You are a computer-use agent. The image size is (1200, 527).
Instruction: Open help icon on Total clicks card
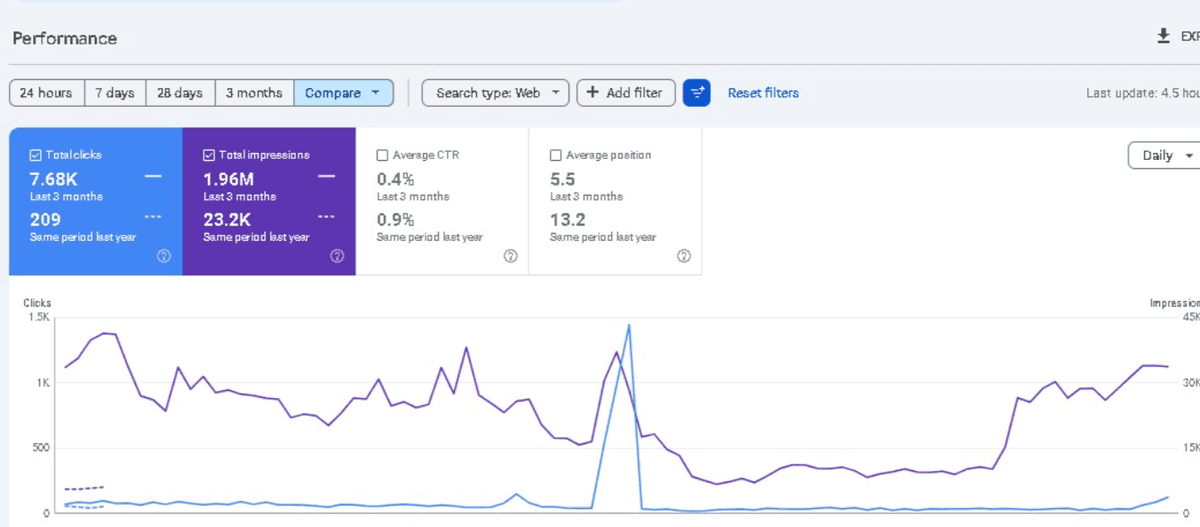point(164,256)
